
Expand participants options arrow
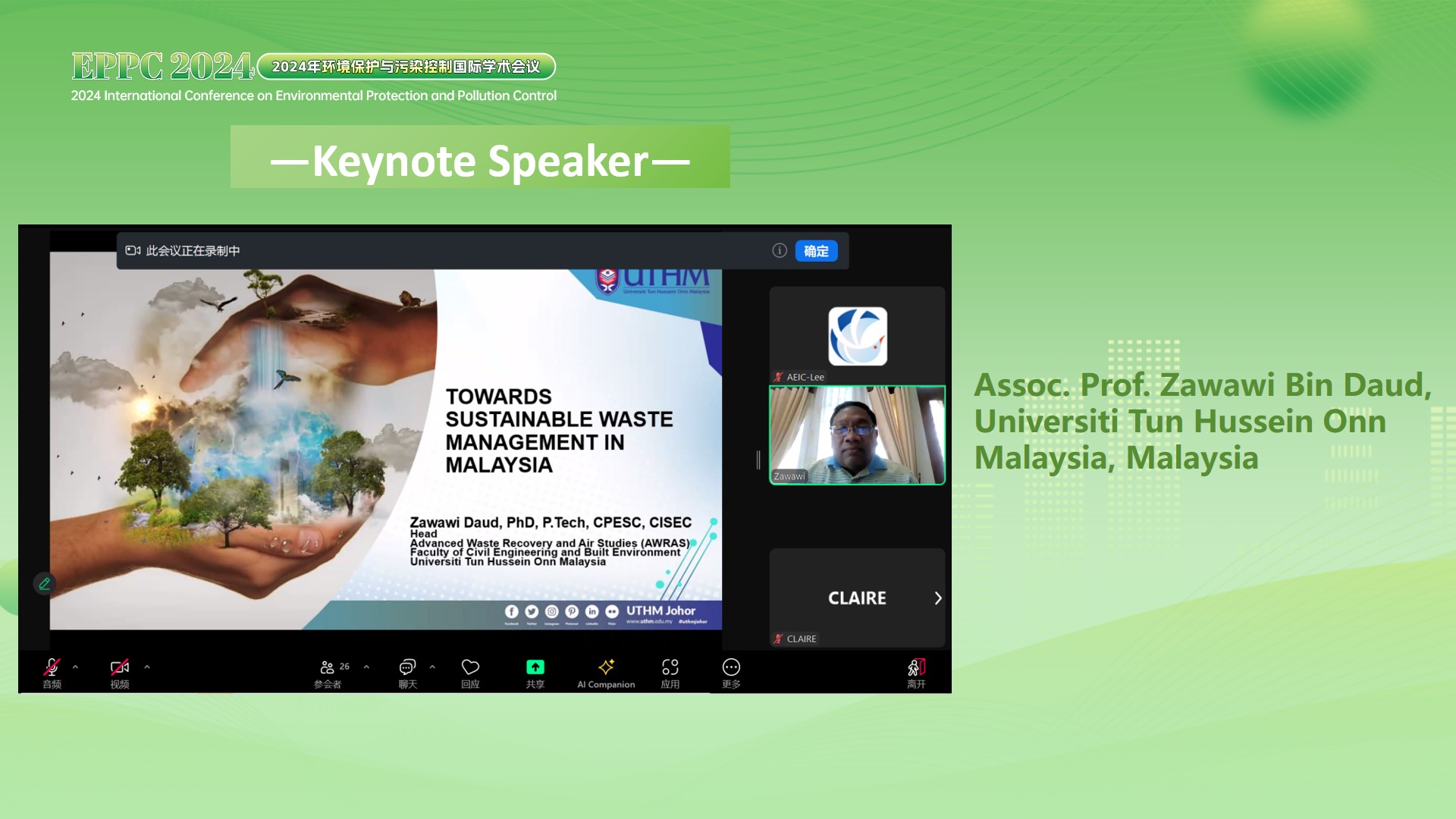point(366,667)
